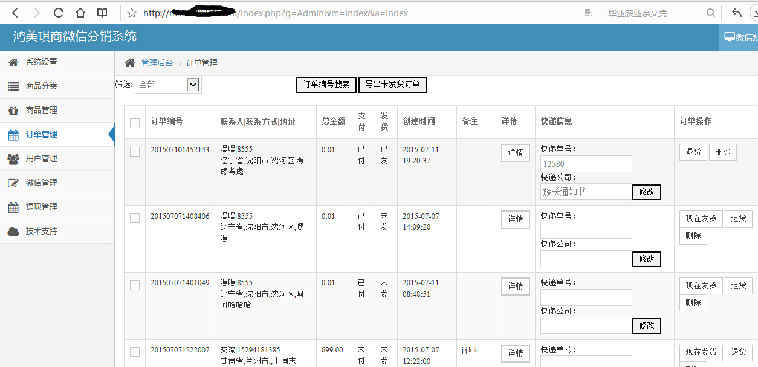758x367 pixels.
Task: Click the courier company field in the 12580 row
Action: point(586,192)
